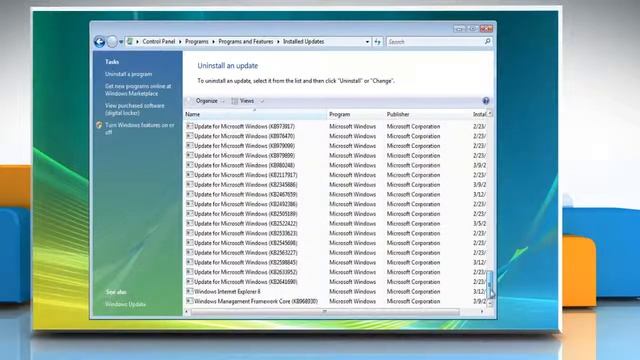
Task: Sort by the Program column header
Action: coord(356,114)
